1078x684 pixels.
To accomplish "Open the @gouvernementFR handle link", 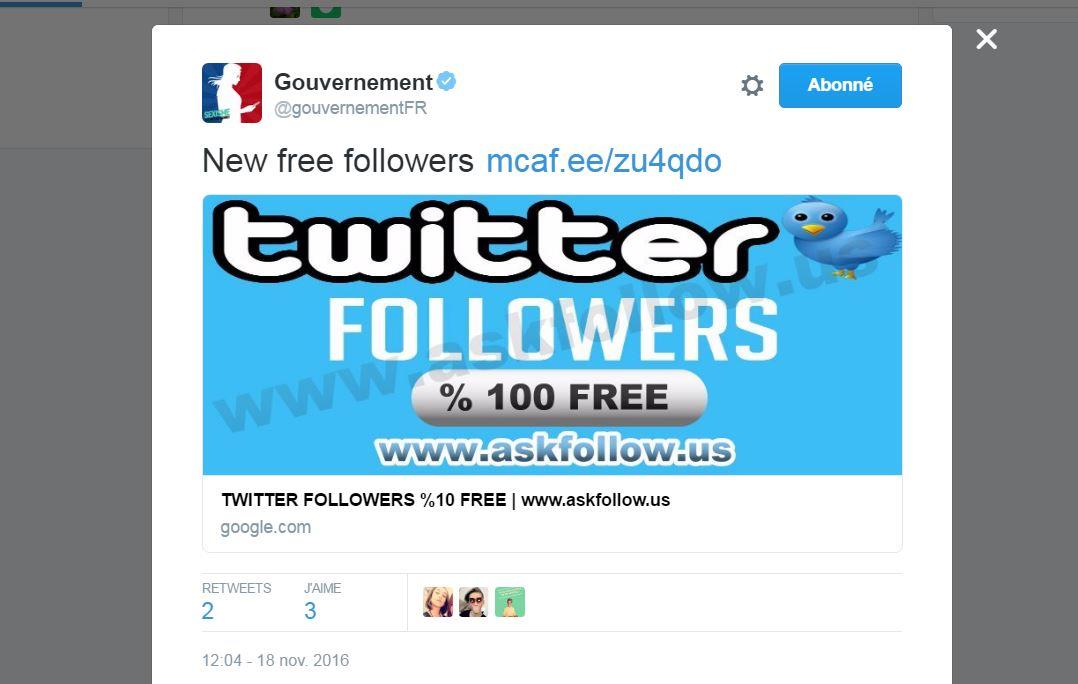I will 351,108.
